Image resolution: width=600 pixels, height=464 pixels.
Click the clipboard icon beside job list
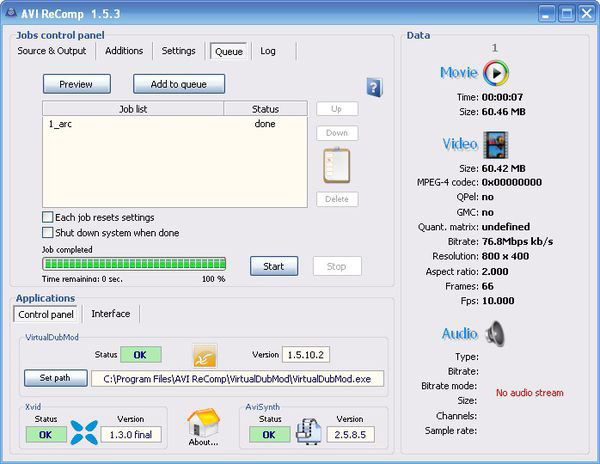coord(336,165)
